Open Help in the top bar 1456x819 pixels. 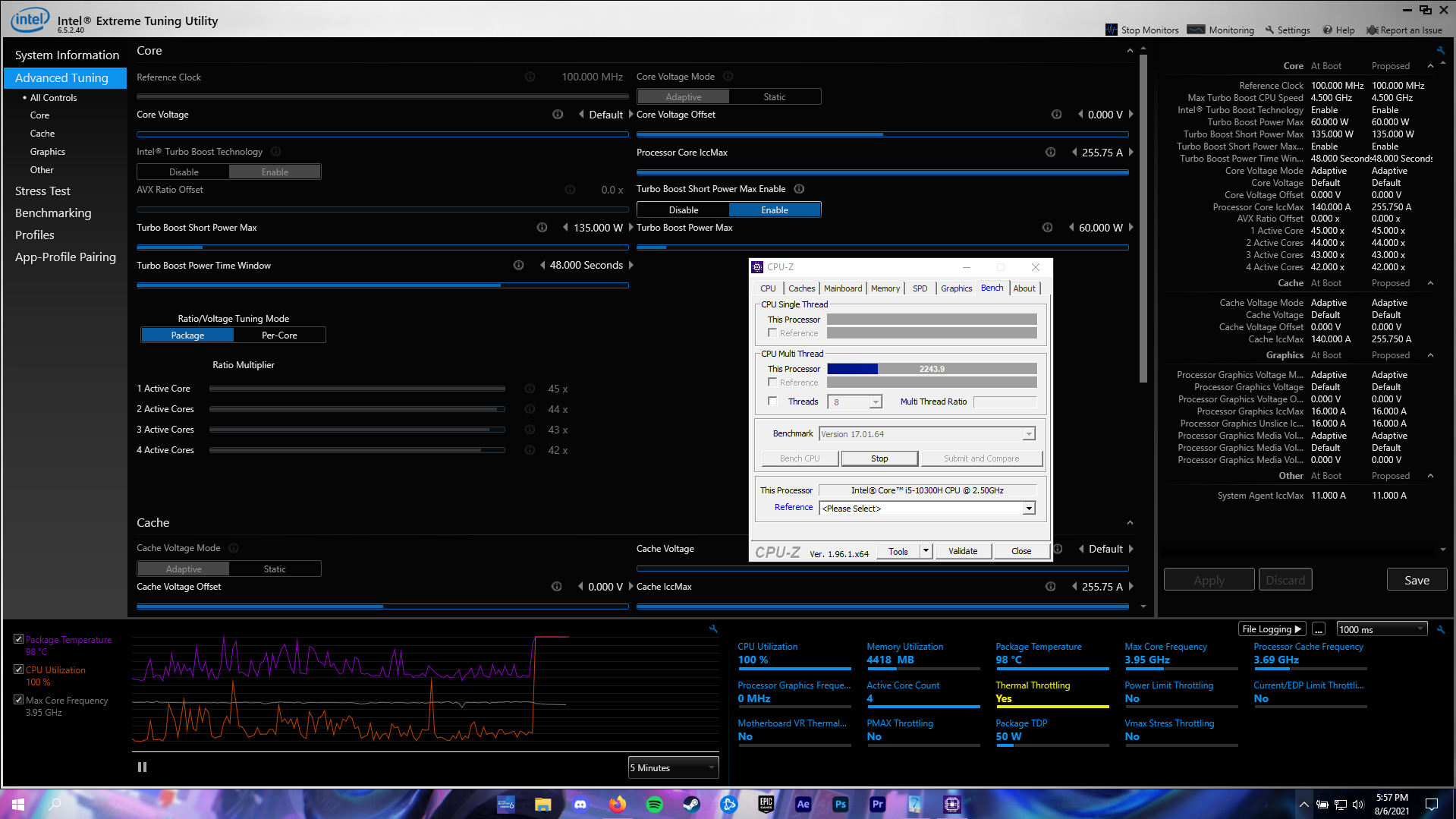[x=1339, y=30]
